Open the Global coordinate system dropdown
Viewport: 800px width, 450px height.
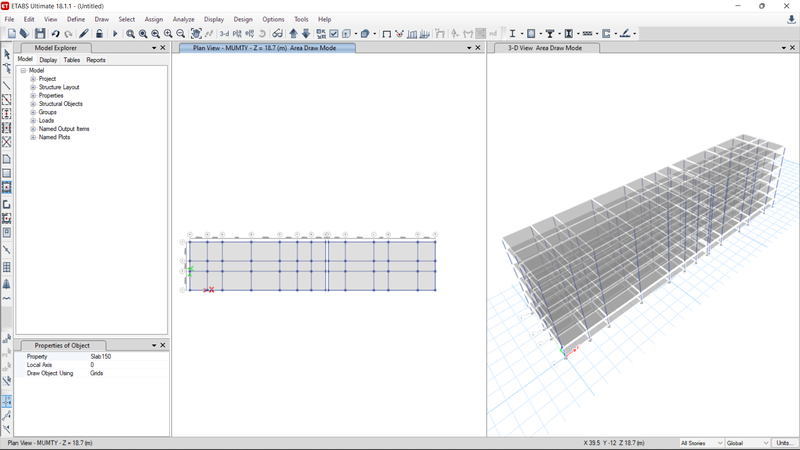click(x=747, y=443)
